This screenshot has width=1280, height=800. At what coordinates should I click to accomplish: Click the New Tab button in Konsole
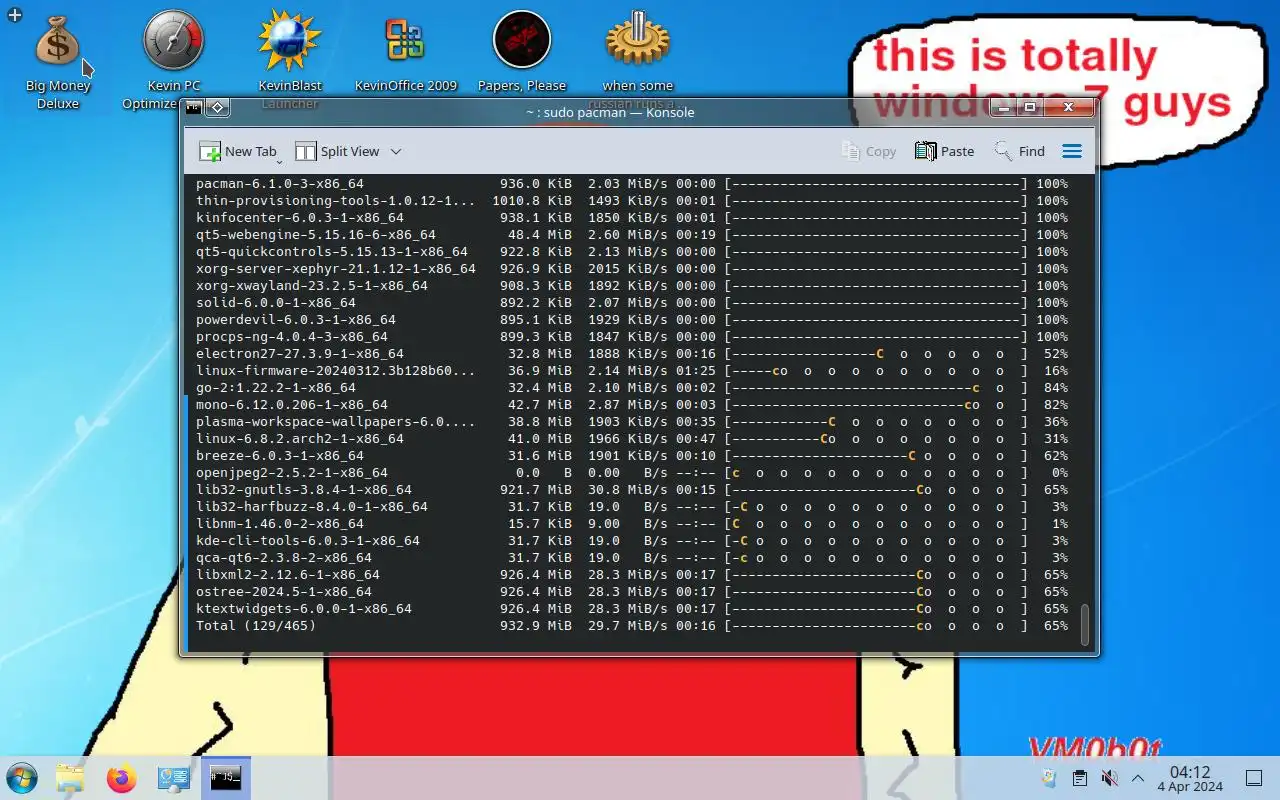pos(236,151)
